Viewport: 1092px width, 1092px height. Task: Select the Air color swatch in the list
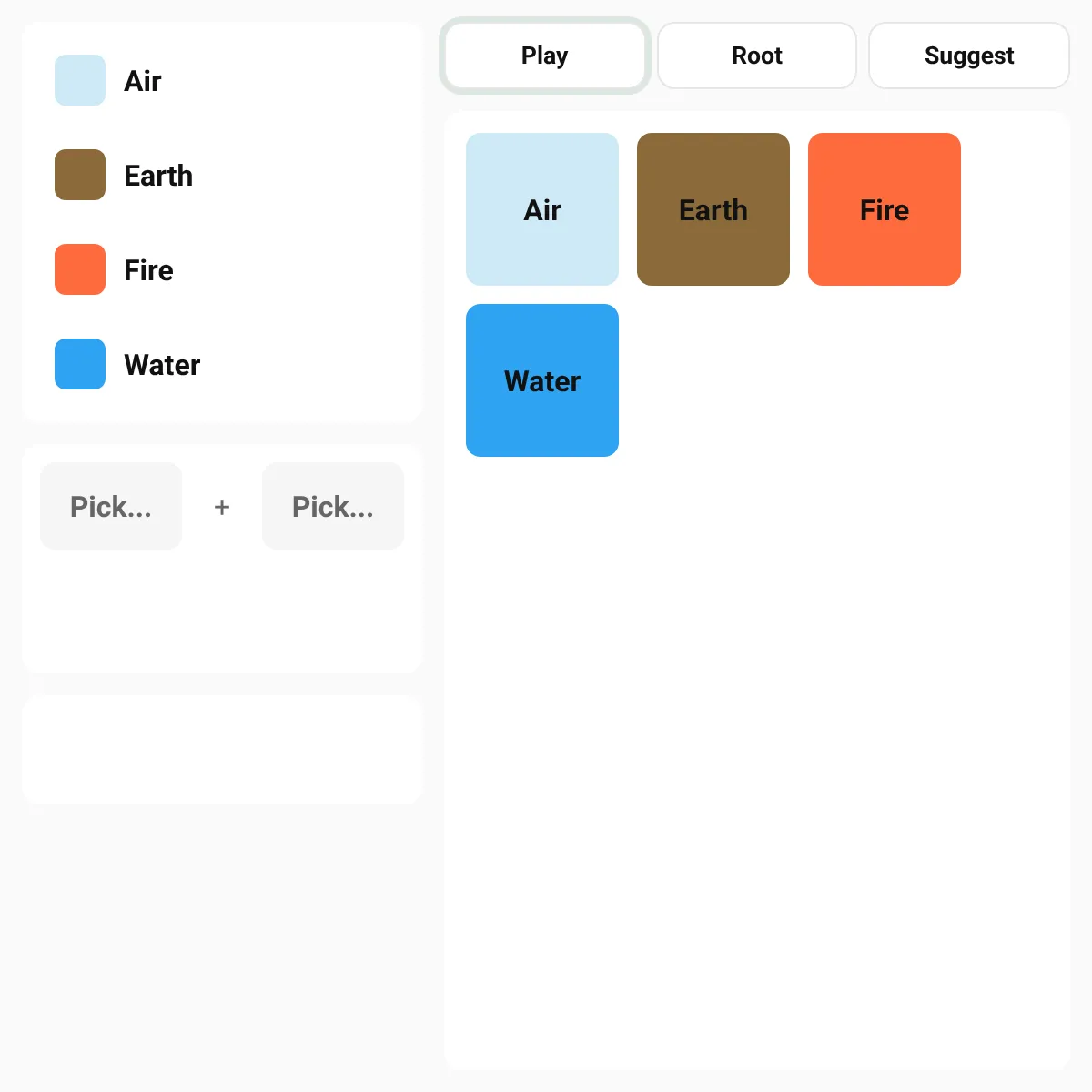[80, 80]
